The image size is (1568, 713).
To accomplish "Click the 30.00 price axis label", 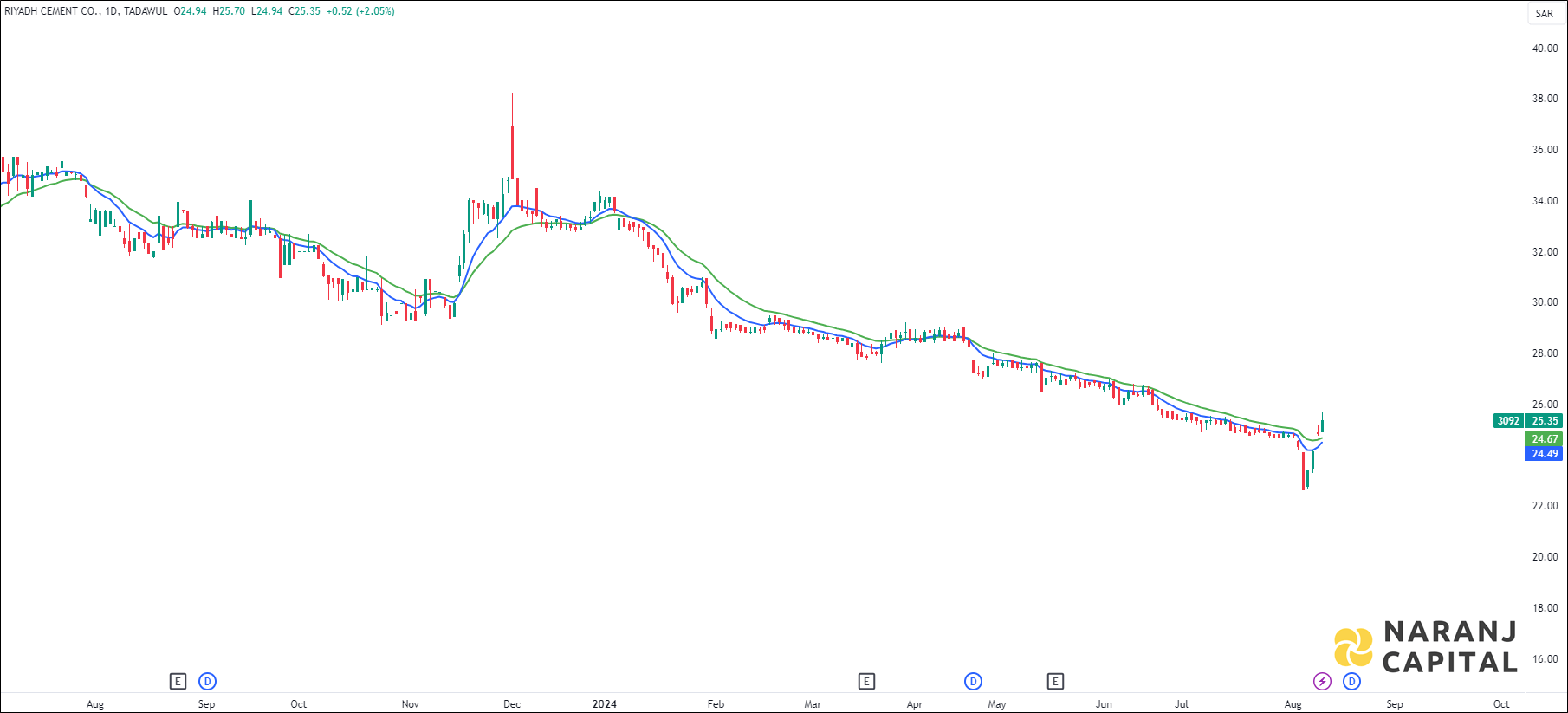I will point(1545,302).
